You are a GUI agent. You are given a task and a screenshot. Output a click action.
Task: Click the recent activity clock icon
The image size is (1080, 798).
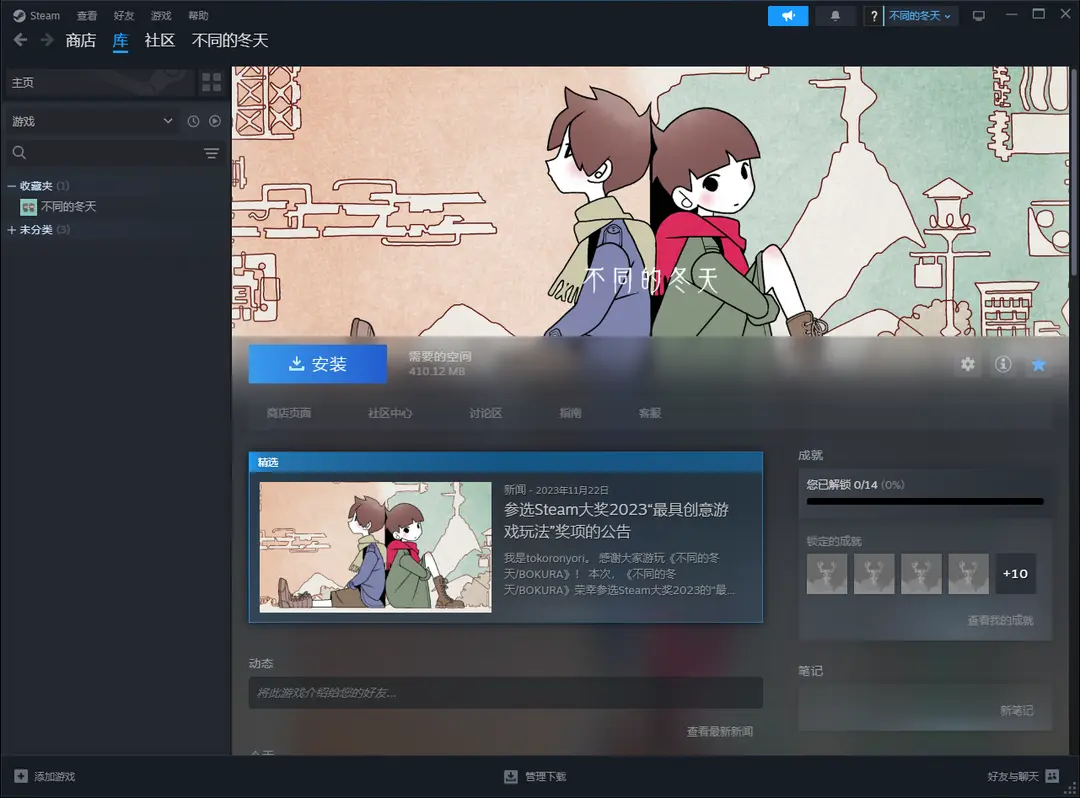[x=194, y=121]
